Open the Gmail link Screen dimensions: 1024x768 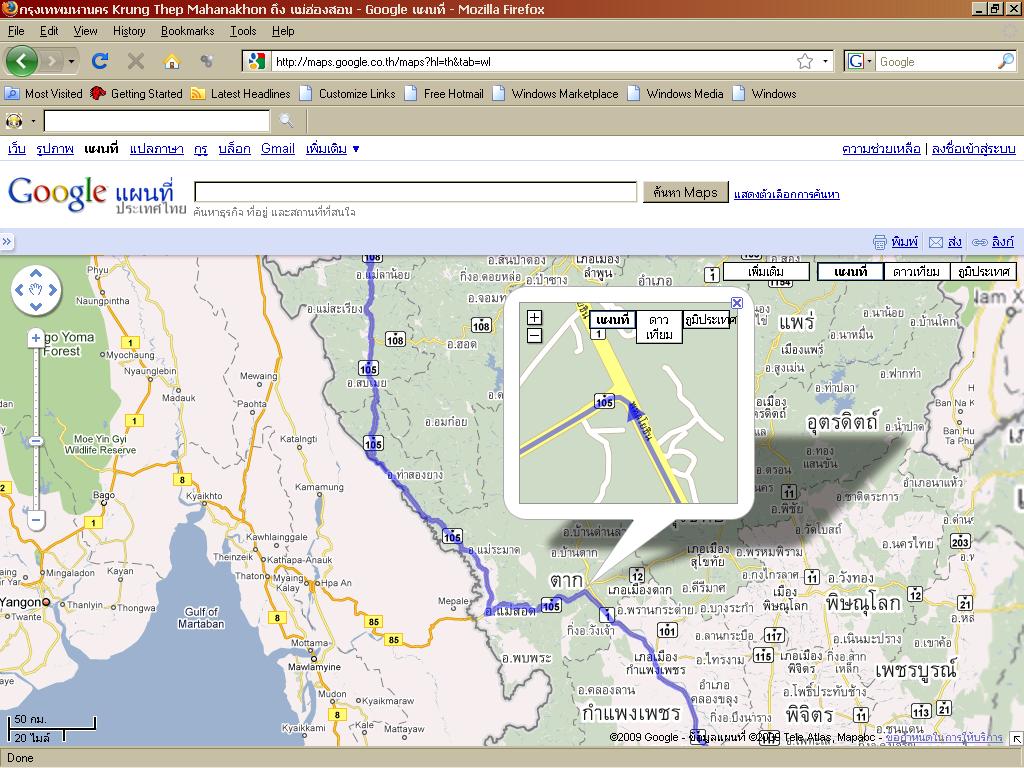point(278,148)
